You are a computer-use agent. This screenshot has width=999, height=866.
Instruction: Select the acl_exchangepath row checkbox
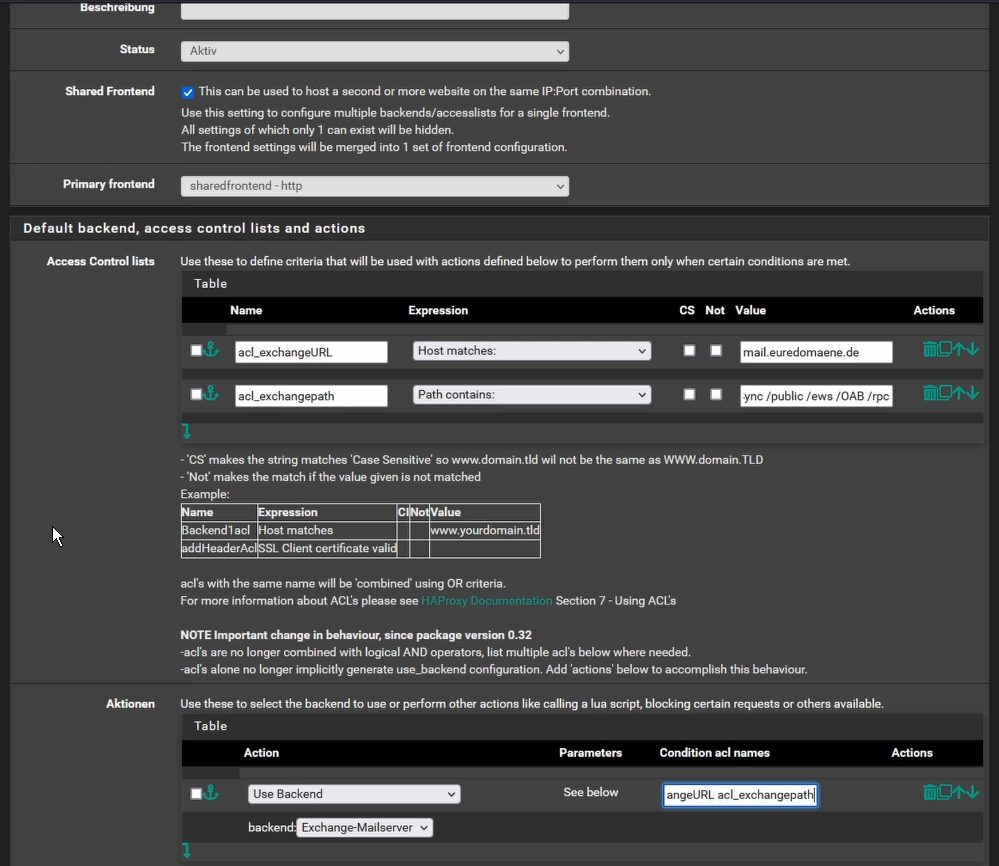pyautogui.click(x=196, y=394)
